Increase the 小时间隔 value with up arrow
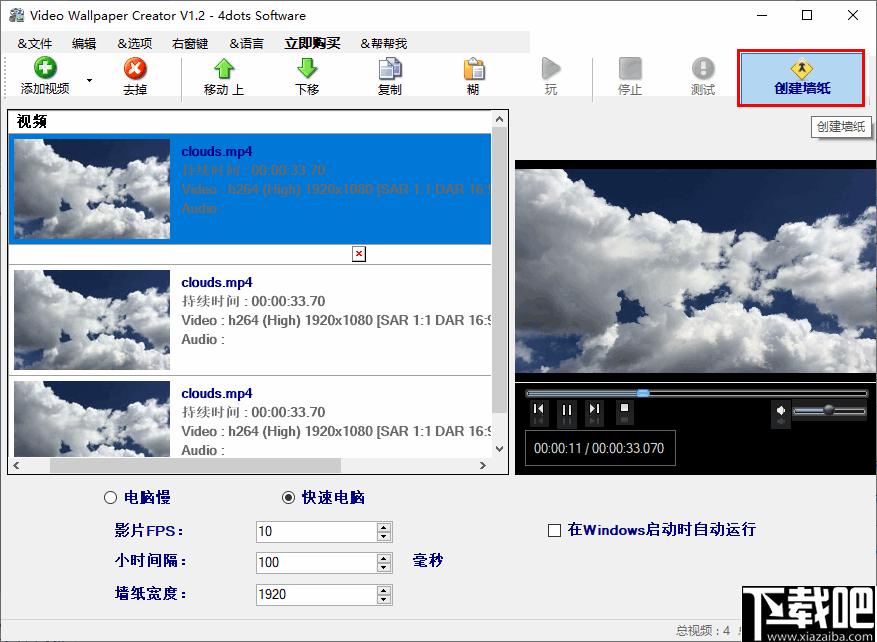This screenshot has width=877, height=642. tap(384, 558)
